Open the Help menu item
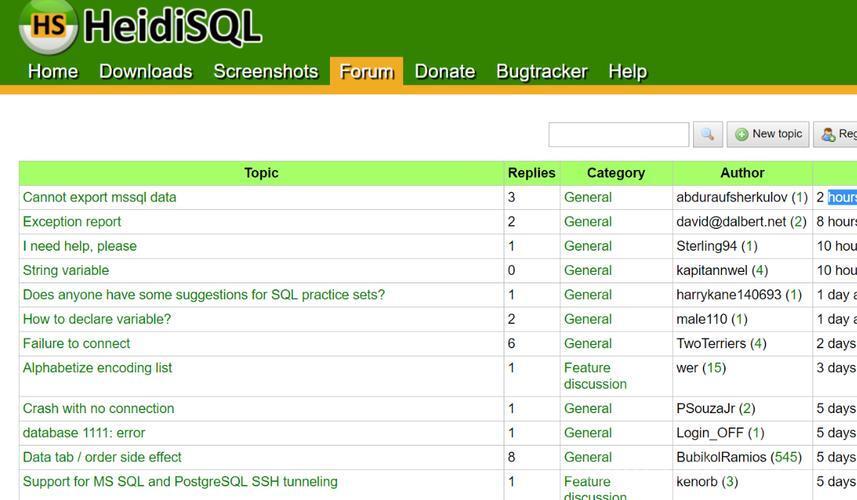Image resolution: width=857 pixels, height=500 pixels. tap(627, 72)
